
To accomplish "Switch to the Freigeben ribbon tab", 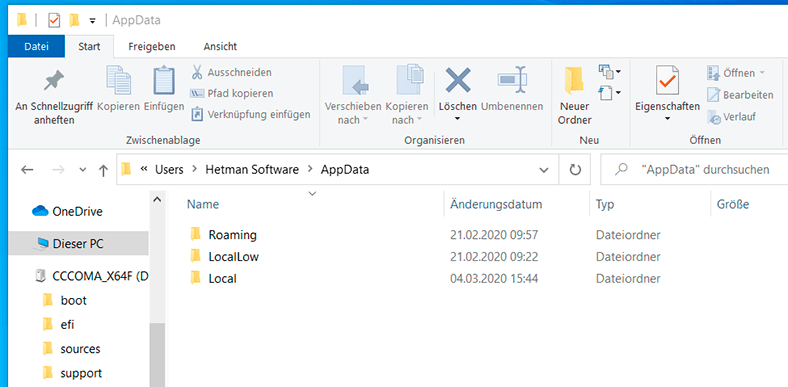I will coord(152,46).
